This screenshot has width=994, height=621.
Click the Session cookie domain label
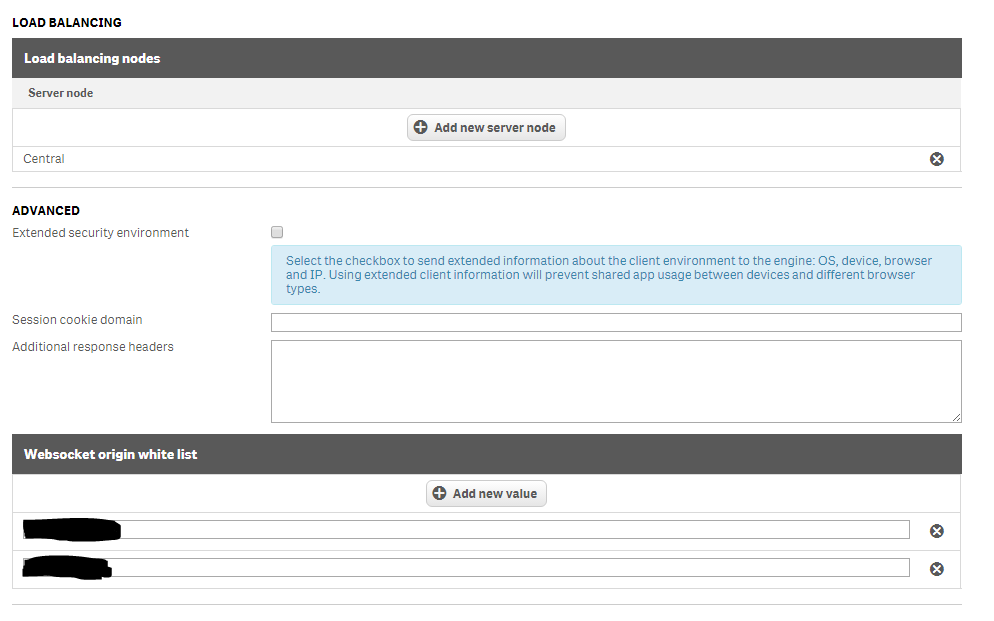77,320
